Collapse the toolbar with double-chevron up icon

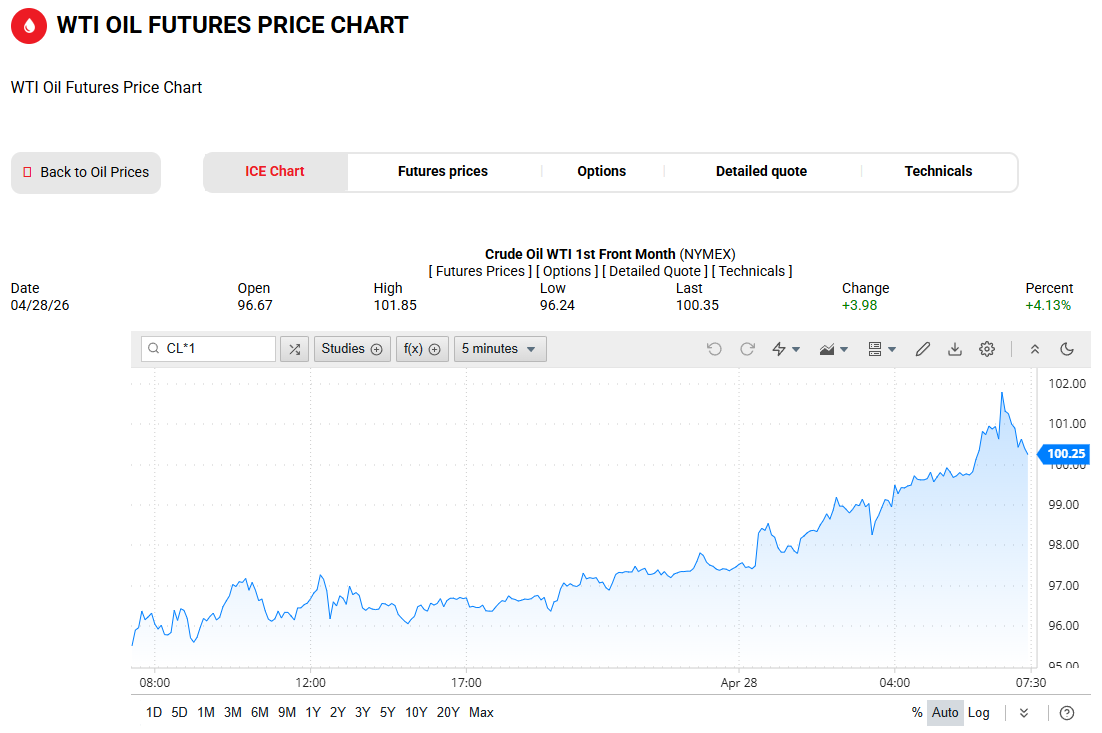(x=1035, y=349)
